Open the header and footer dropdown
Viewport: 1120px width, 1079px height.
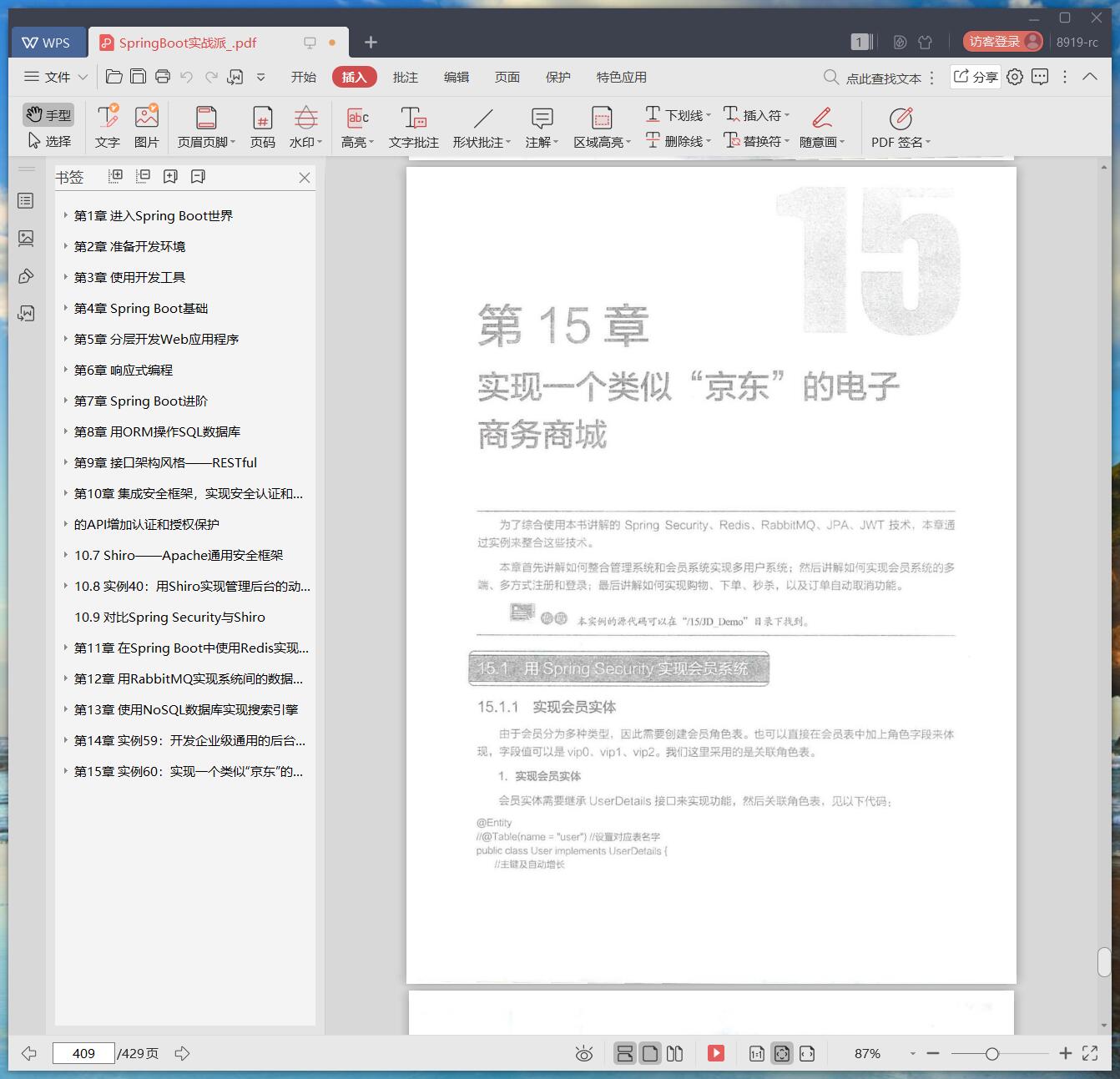[206, 127]
